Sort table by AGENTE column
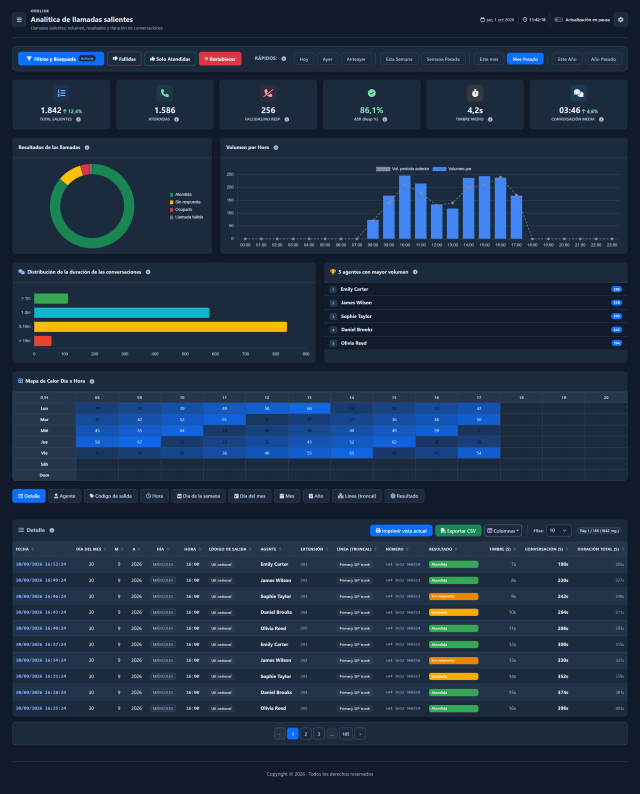The height and width of the screenshot is (794, 640). 271,549
